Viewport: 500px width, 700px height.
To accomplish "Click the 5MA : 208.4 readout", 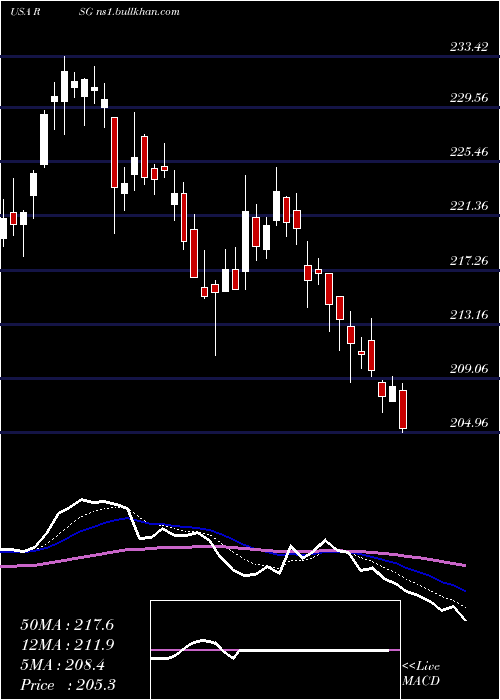I will [x=62, y=665].
